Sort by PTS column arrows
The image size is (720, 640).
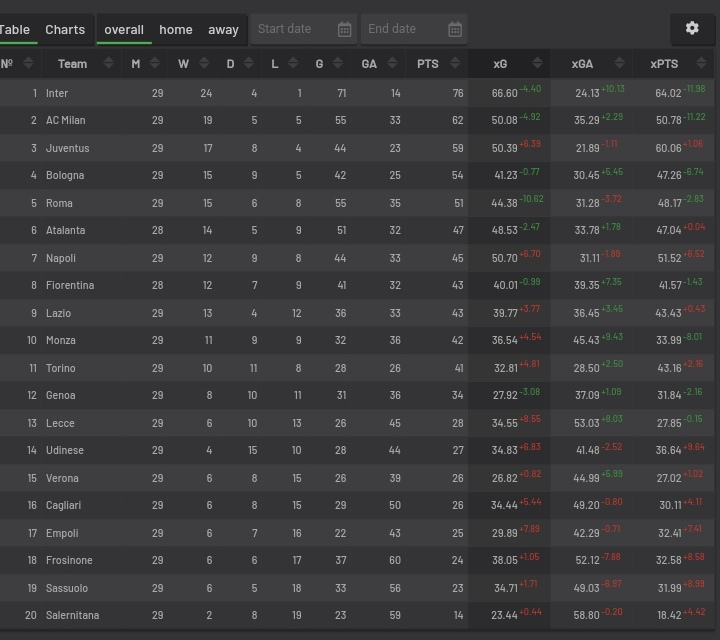455,63
